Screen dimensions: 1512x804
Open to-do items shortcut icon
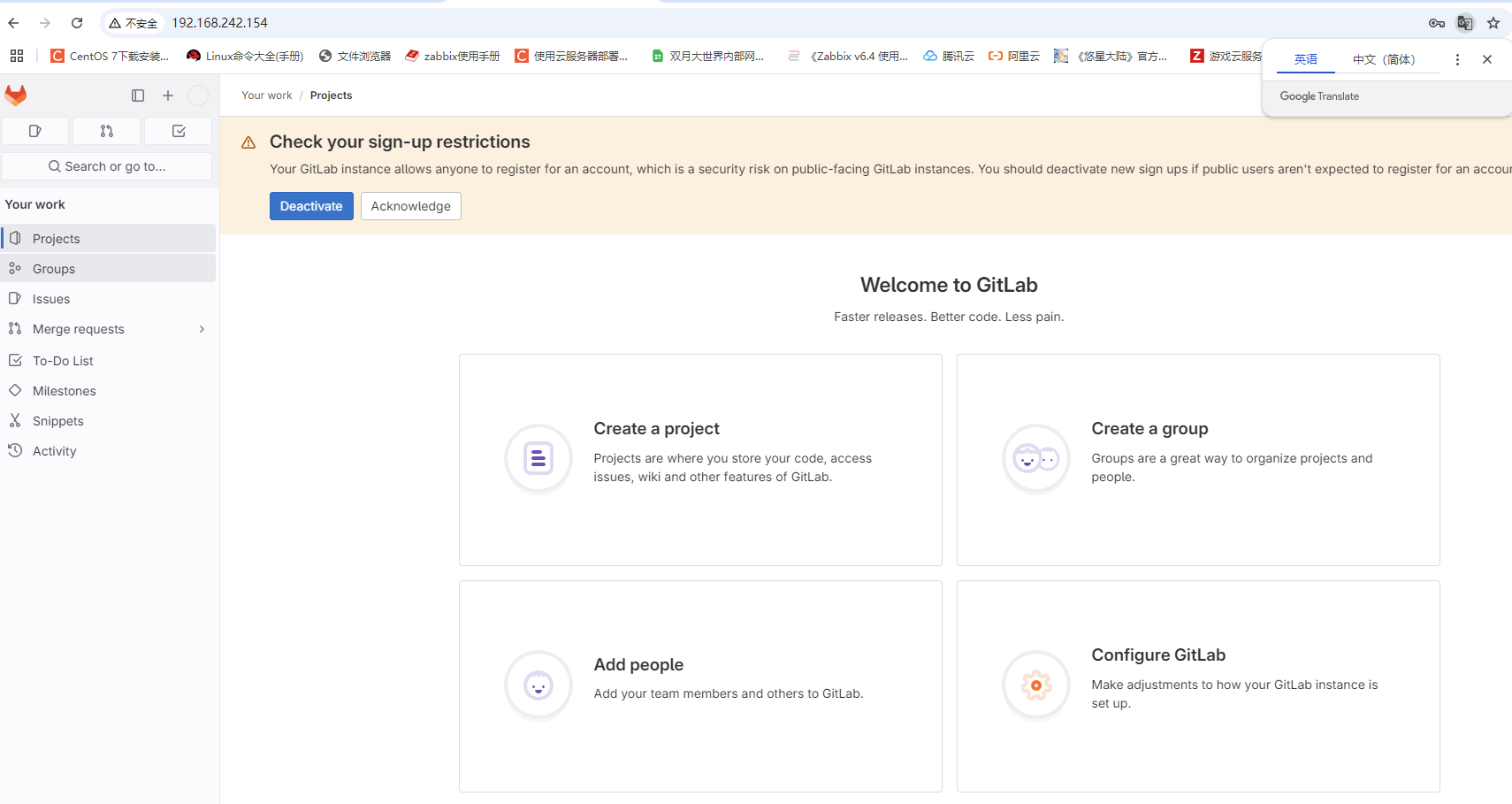[x=179, y=131]
